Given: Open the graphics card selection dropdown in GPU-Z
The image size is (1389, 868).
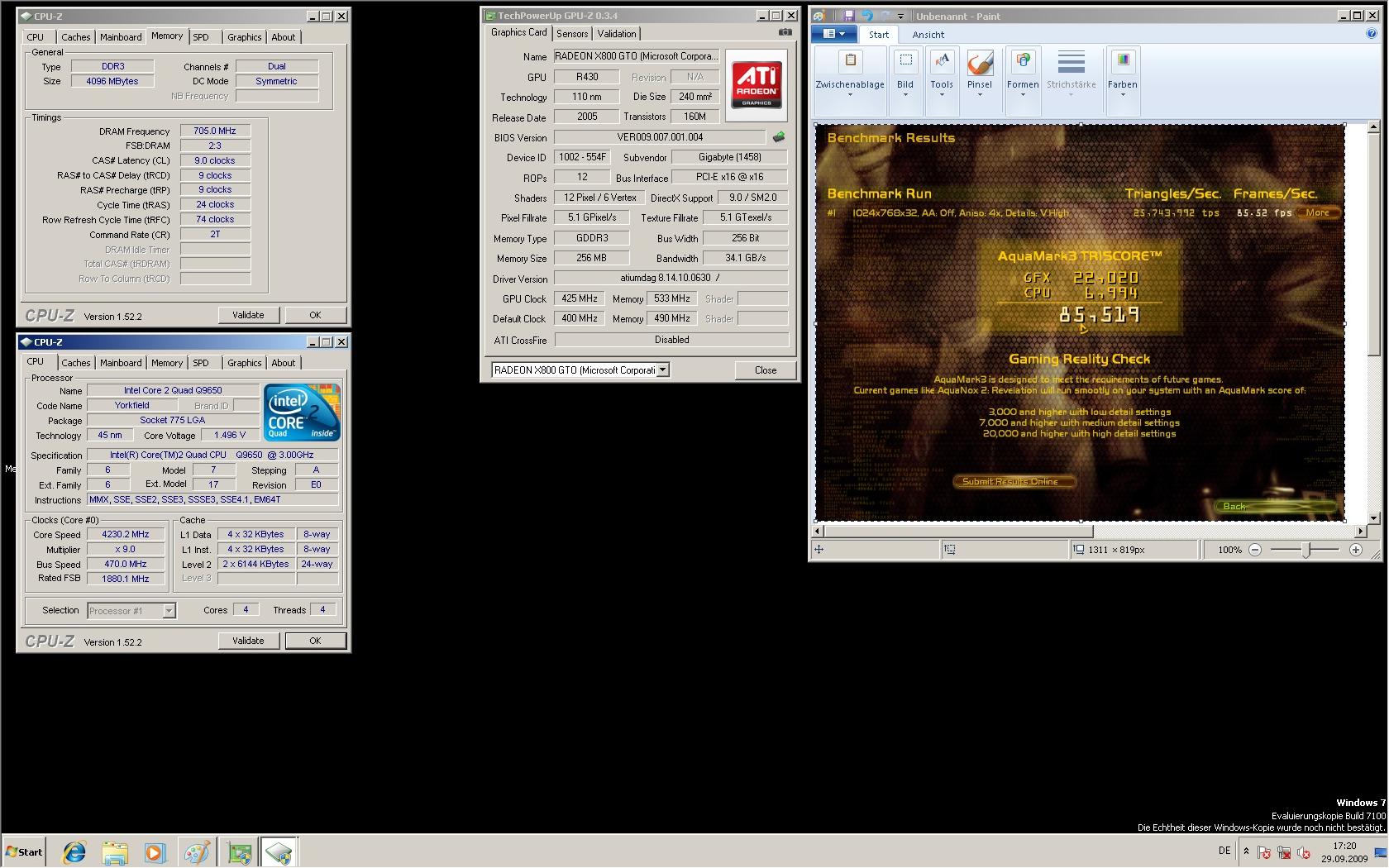Looking at the screenshot, I should [x=662, y=370].
